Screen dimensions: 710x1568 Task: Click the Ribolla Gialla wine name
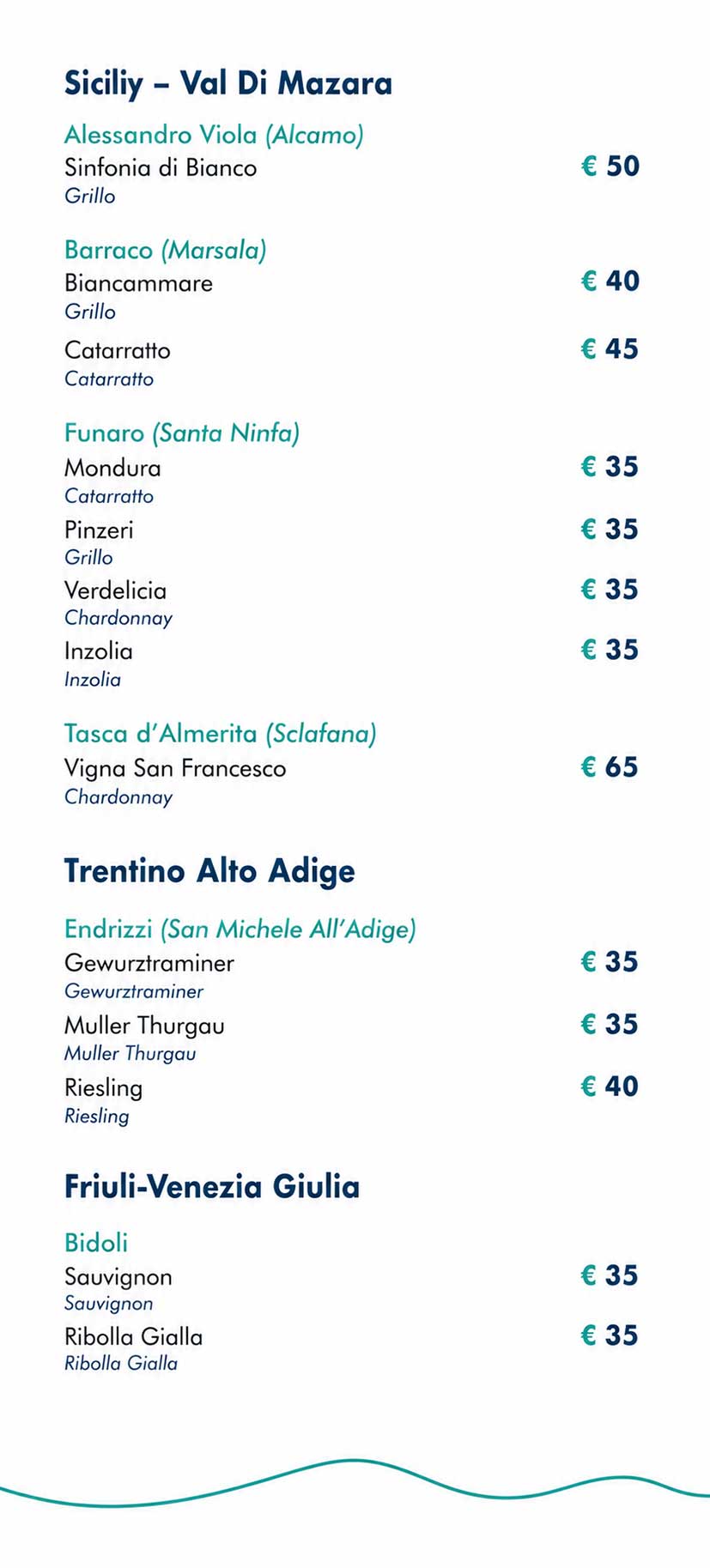134,1336
